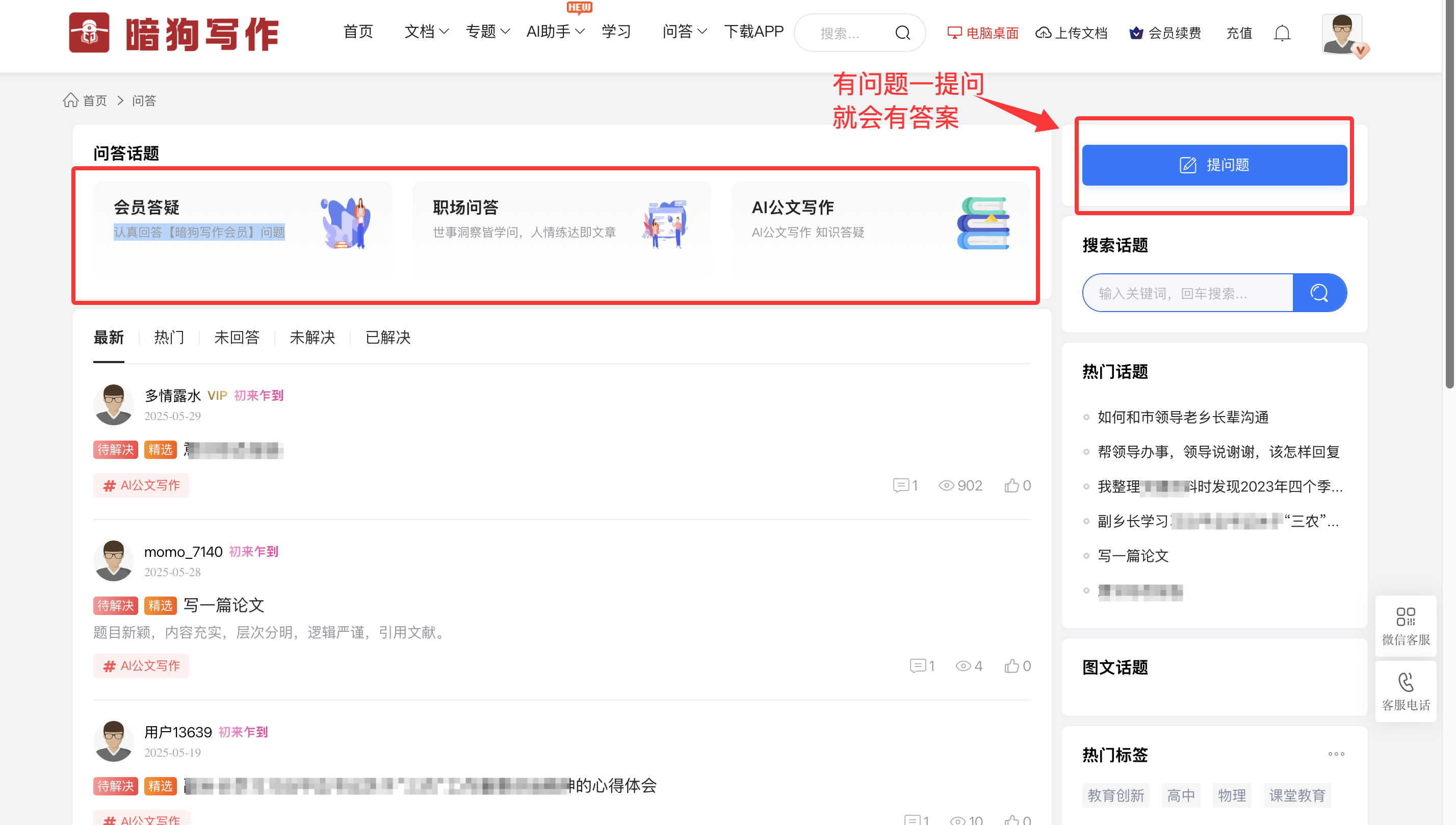The width and height of the screenshot is (1456, 825).
Task: Click username 多情露水
Action: (172, 395)
